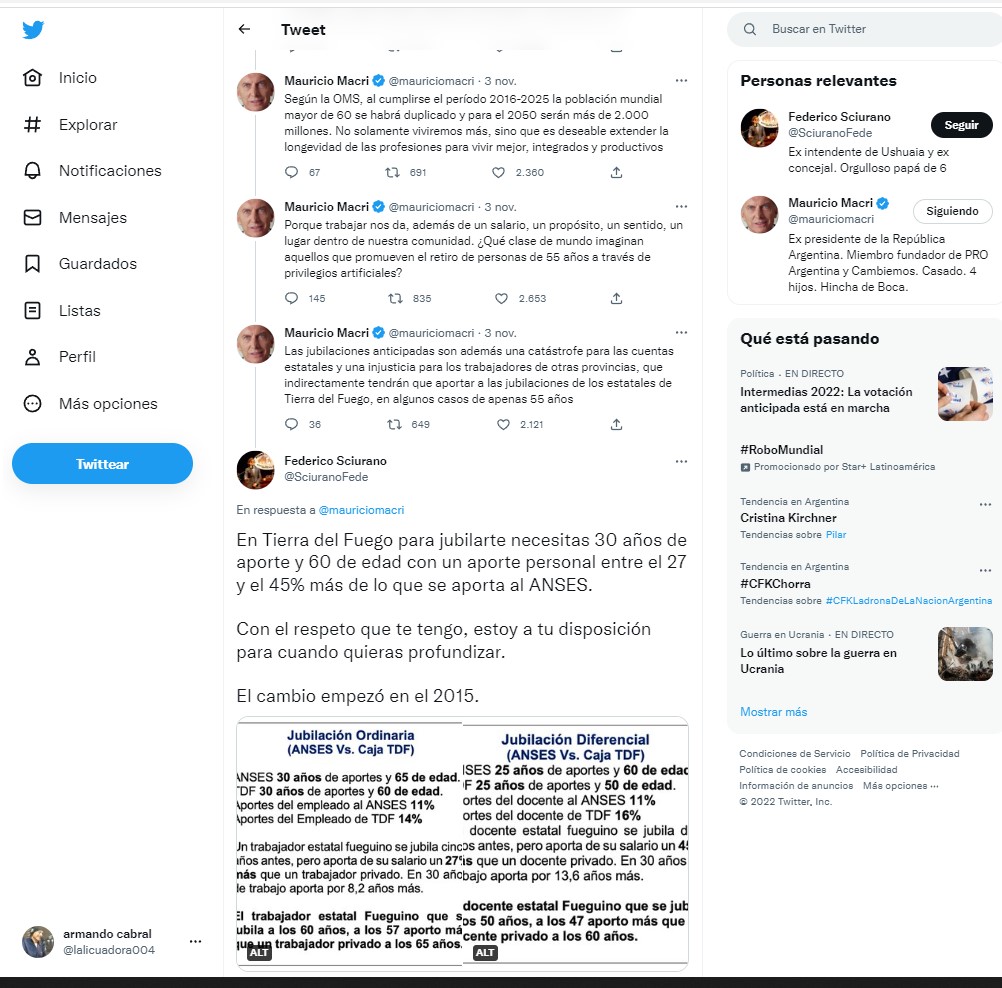Share the tweet with 2.121 likes
The height and width of the screenshot is (988, 1002).
click(616, 424)
